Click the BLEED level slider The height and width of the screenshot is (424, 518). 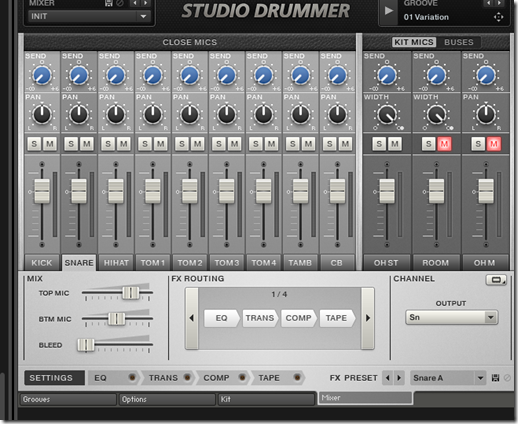click(x=86, y=345)
